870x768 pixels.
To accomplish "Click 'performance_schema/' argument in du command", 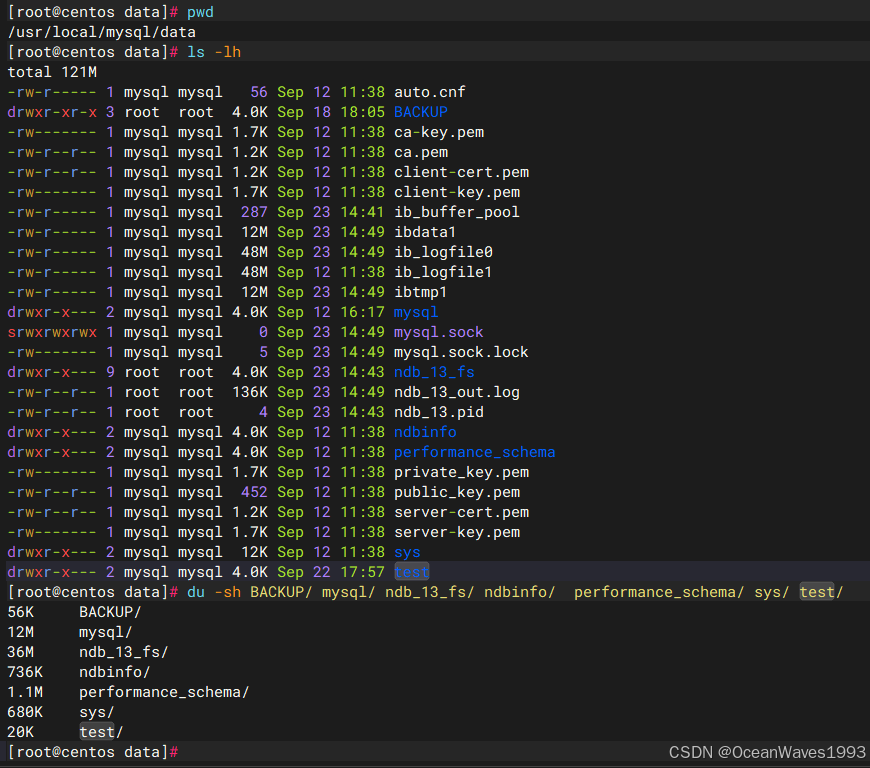I will [x=659, y=592].
